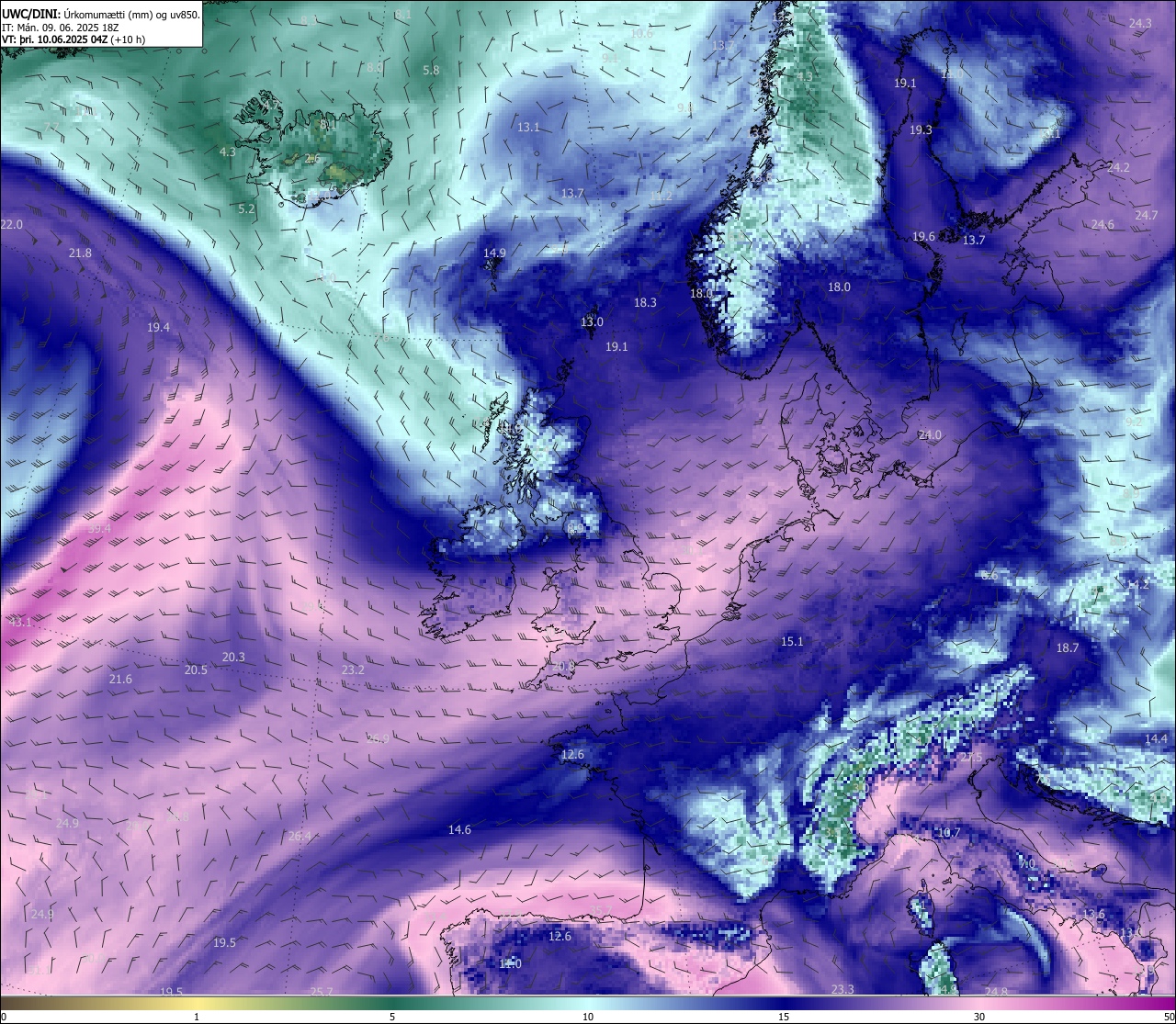The height and width of the screenshot is (1024, 1176).
Task: Click the 5.8 value on the map
Action: pos(431,70)
